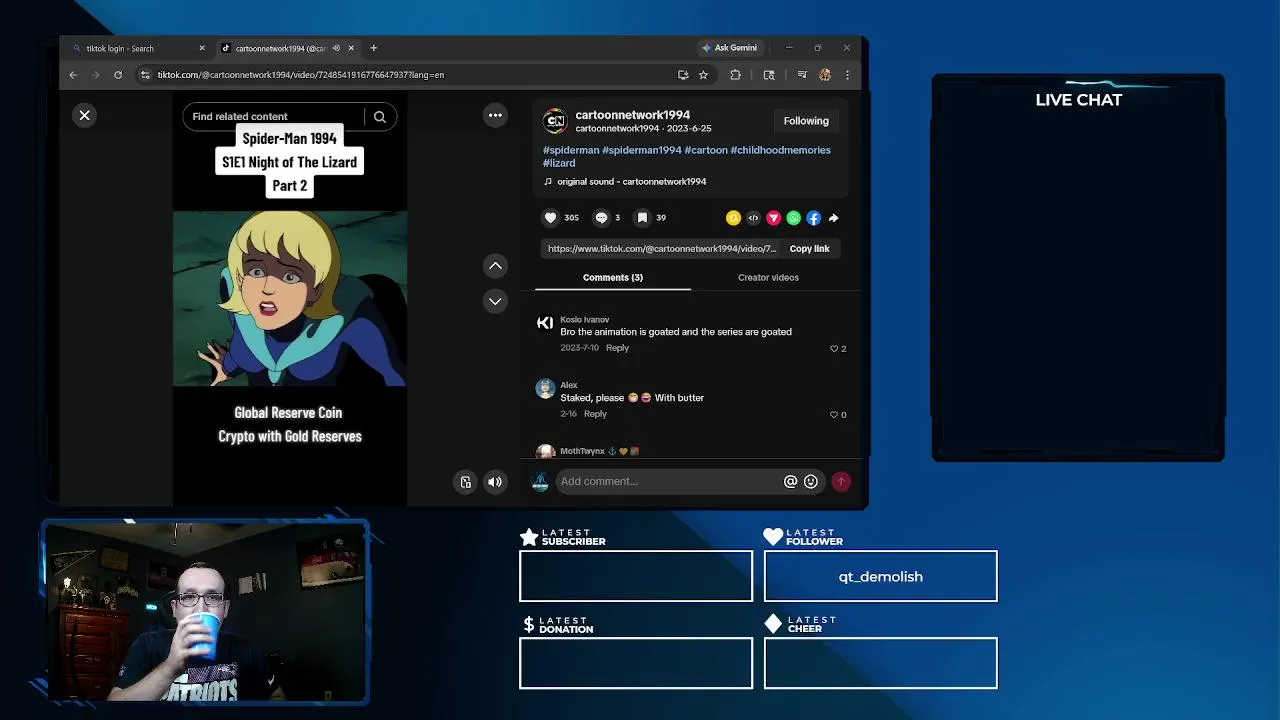Open #cartoon hashtag
1280x720 pixels.
pos(706,150)
